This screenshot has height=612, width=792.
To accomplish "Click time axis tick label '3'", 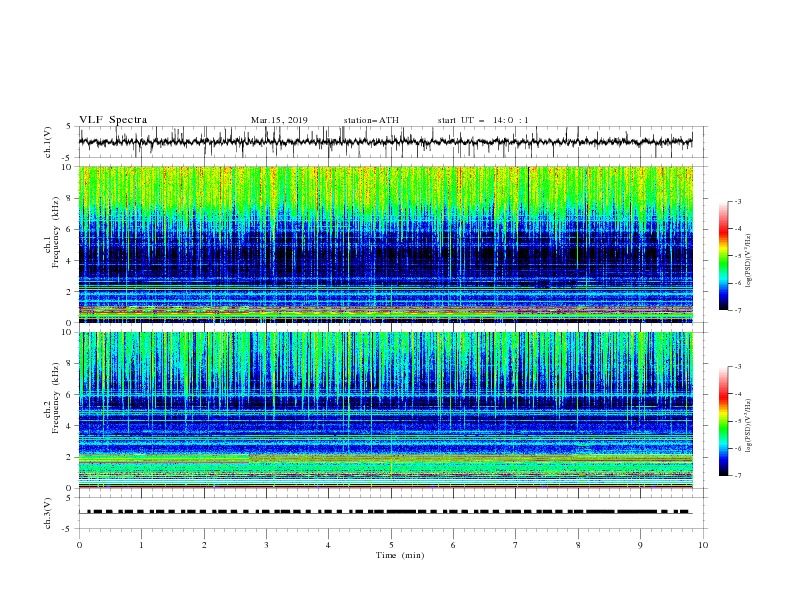I will [x=266, y=545].
